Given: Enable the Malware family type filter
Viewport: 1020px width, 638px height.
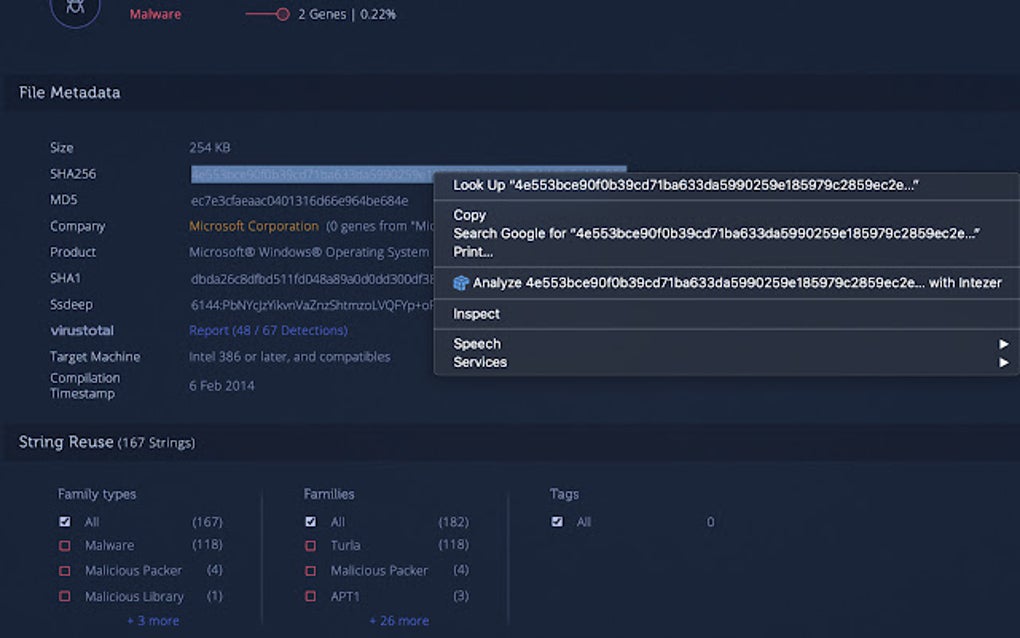Looking at the screenshot, I should (x=65, y=545).
